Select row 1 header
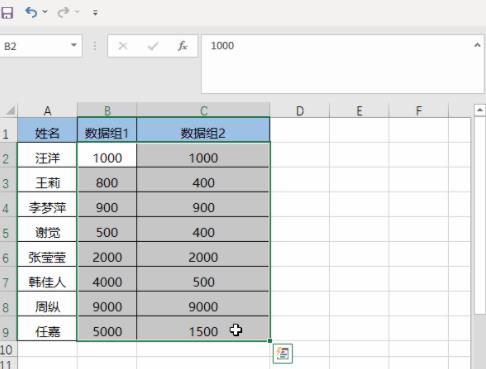 (8, 130)
